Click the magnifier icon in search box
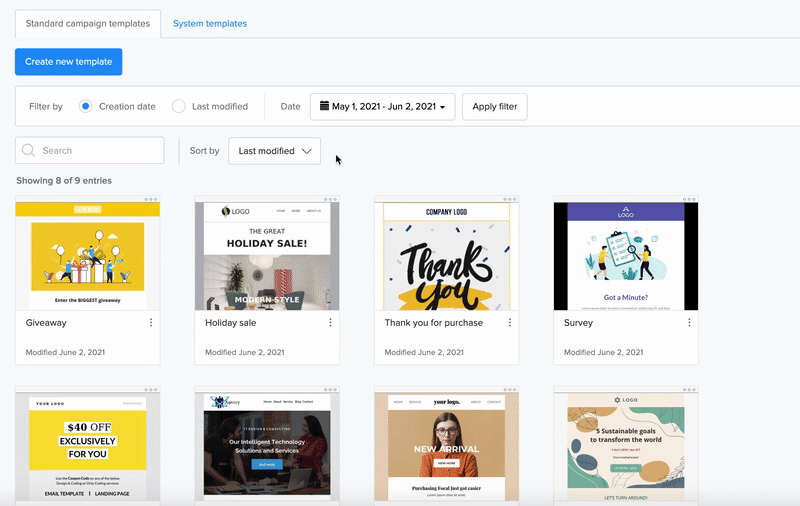Viewport: 800px width, 506px height. tap(29, 151)
